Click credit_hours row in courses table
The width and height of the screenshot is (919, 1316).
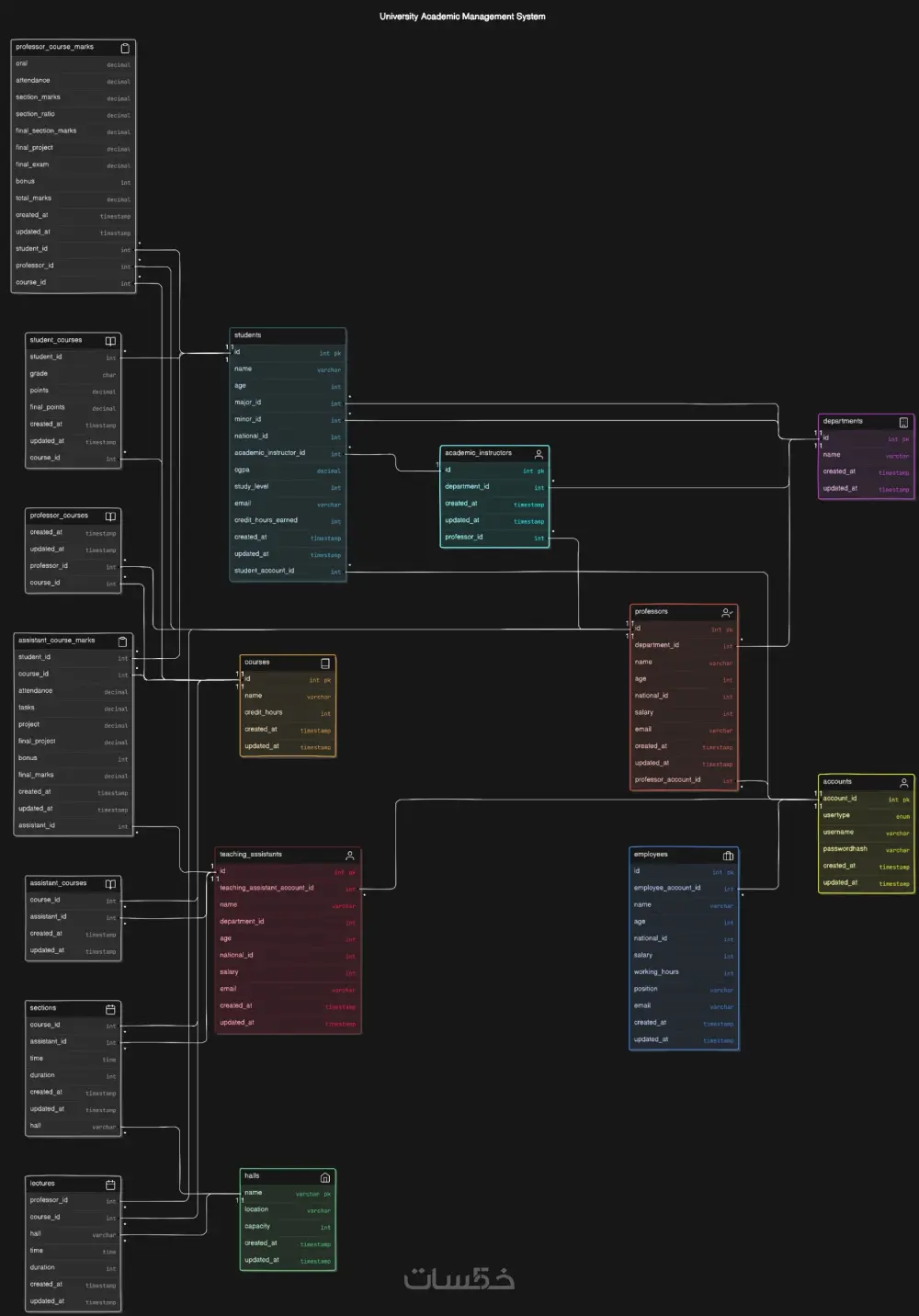click(288, 713)
